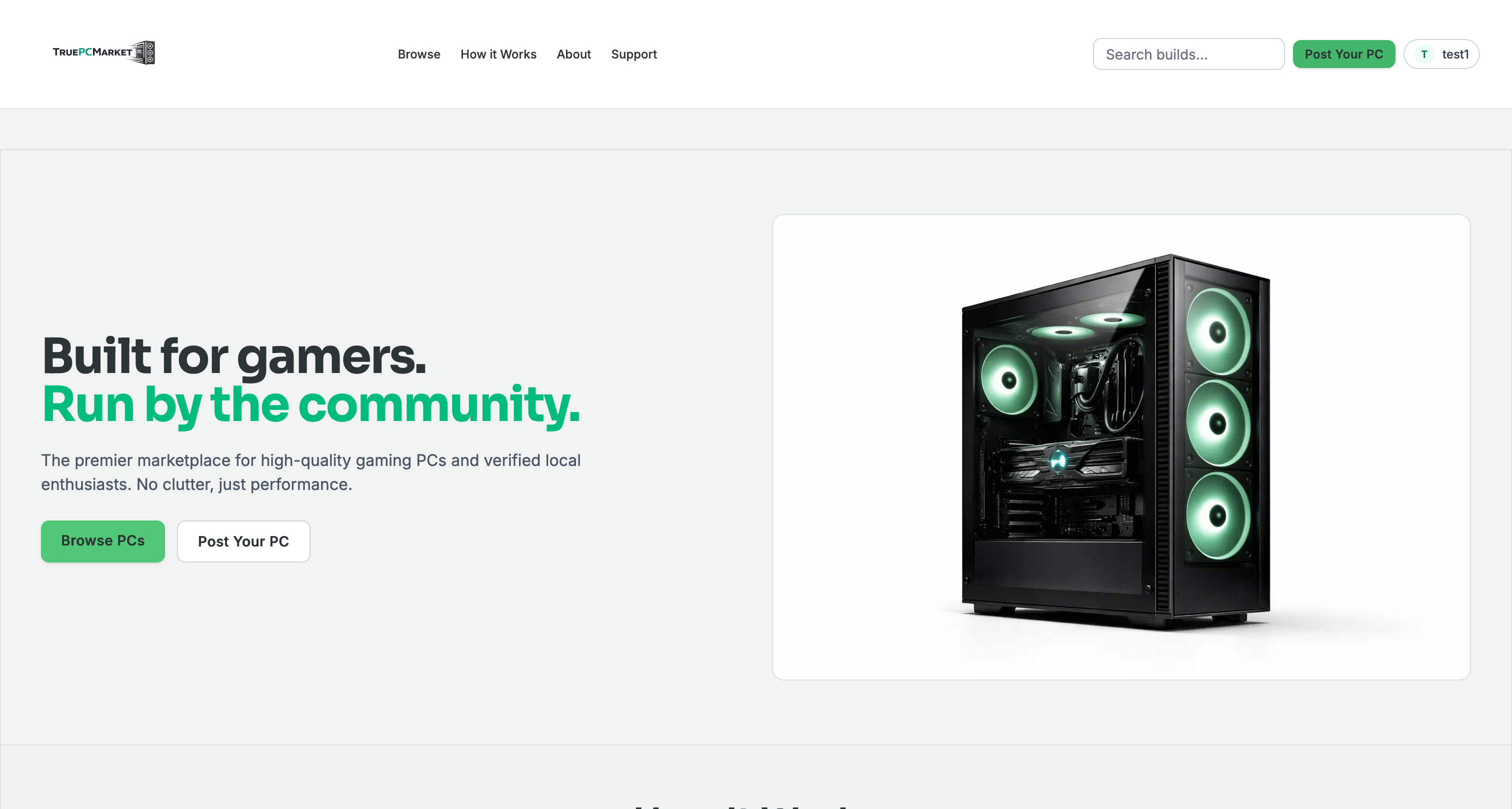Click the Browse PCs hero button
Image resolution: width=1512 pixels, height=809 pixels.
point(102,540)
